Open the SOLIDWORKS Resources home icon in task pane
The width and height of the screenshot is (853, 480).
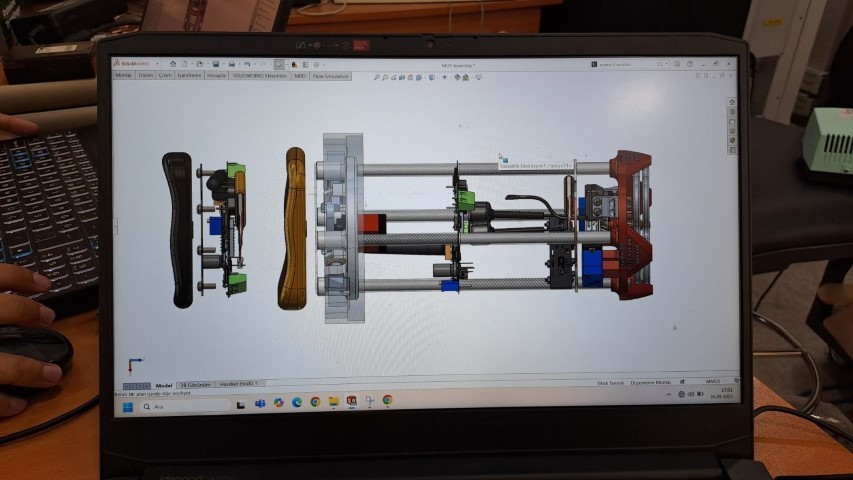coord(732,104)
